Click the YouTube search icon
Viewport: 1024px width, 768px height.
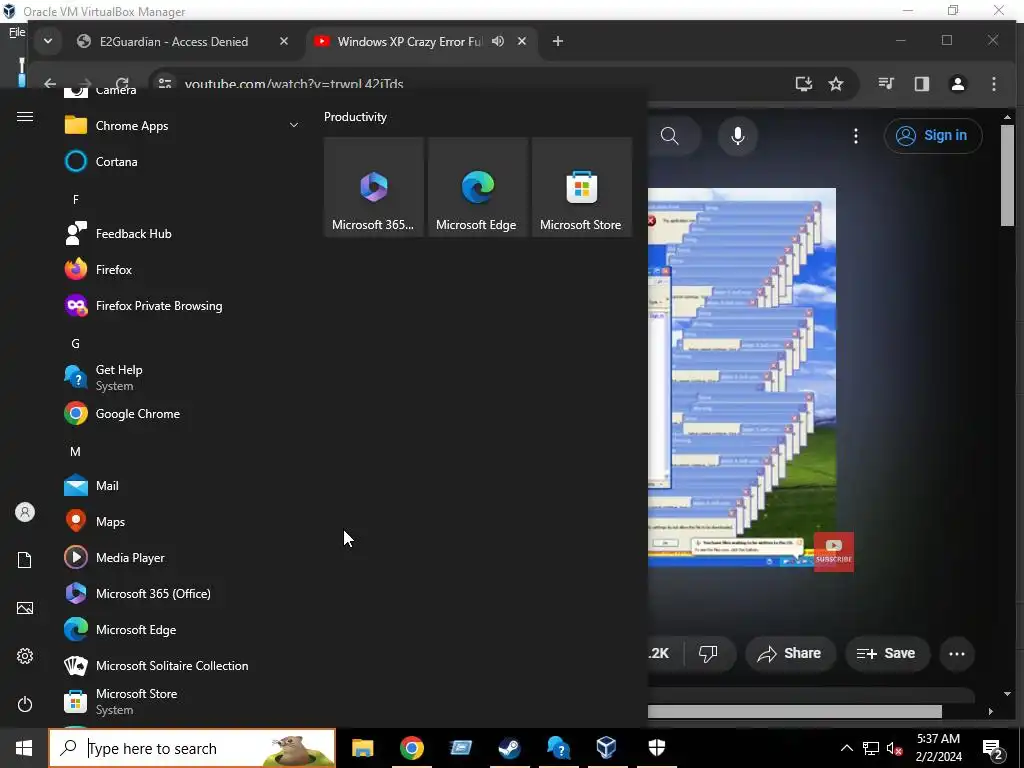click(670, 136)
